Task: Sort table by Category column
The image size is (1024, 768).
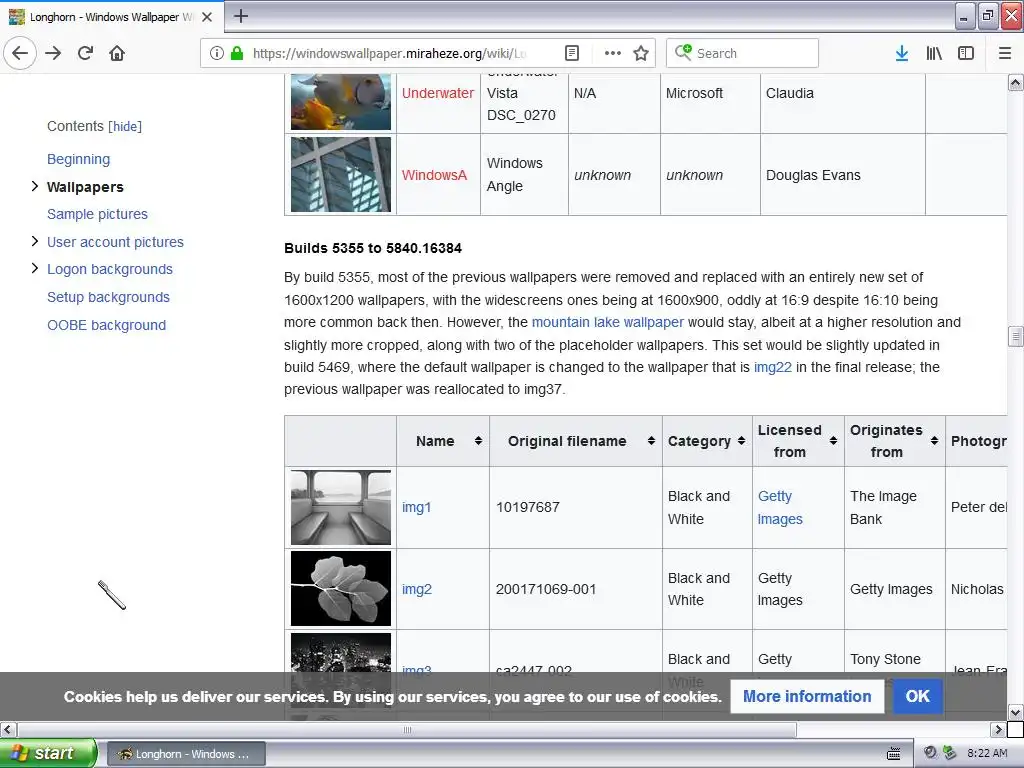Action: tap(707, 441)
